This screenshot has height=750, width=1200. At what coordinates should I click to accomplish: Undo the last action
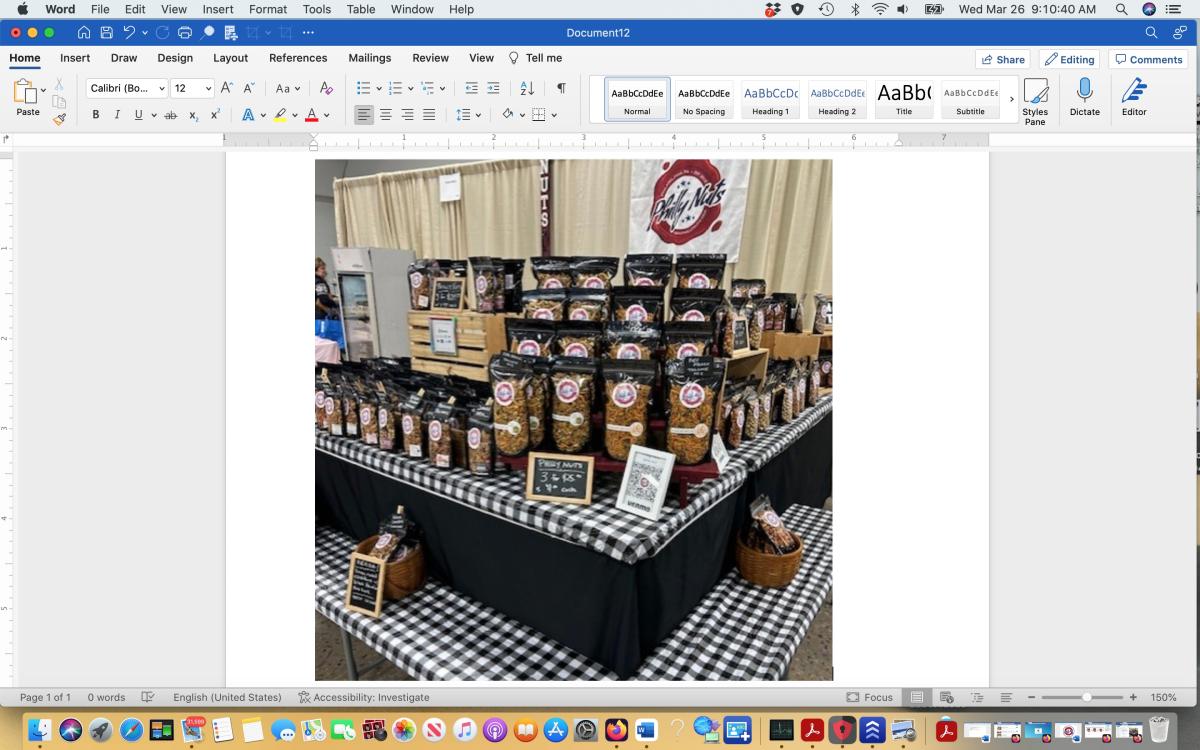pos(129,32)
